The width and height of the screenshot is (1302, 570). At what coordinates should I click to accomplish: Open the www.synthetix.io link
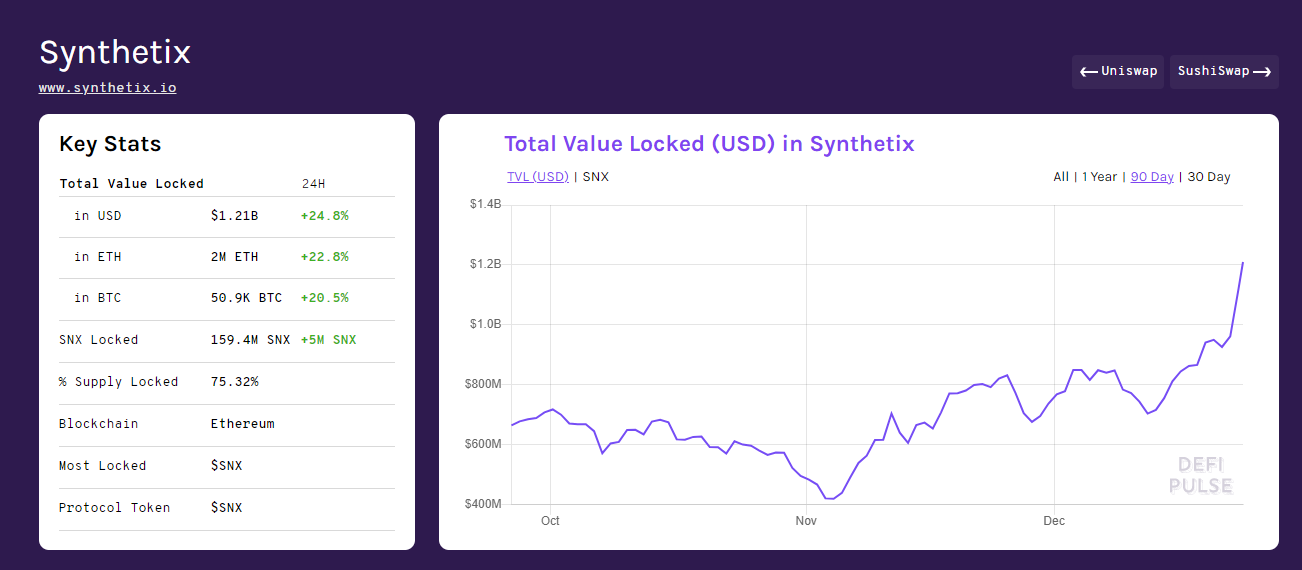pos(108,88)
